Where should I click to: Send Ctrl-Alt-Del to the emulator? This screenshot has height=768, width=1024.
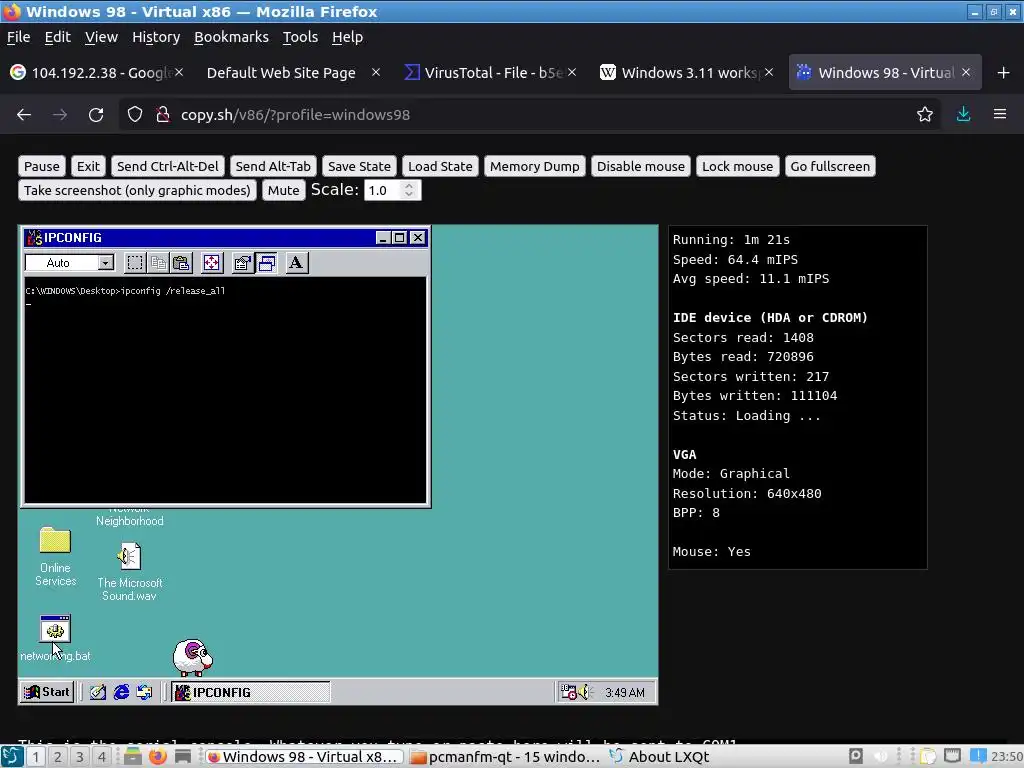pos(168,167)
